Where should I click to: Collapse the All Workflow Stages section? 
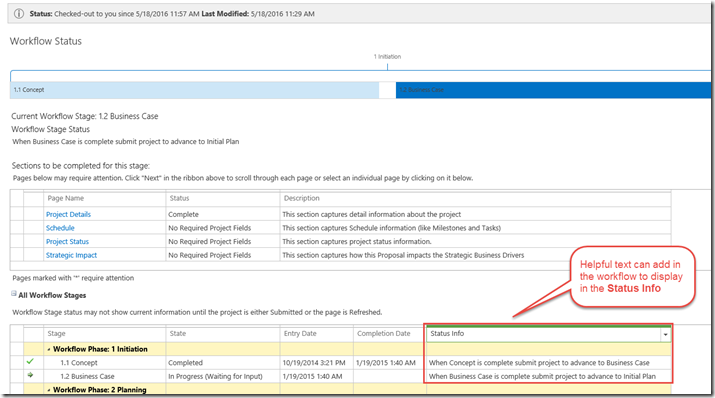coord(14,294)
